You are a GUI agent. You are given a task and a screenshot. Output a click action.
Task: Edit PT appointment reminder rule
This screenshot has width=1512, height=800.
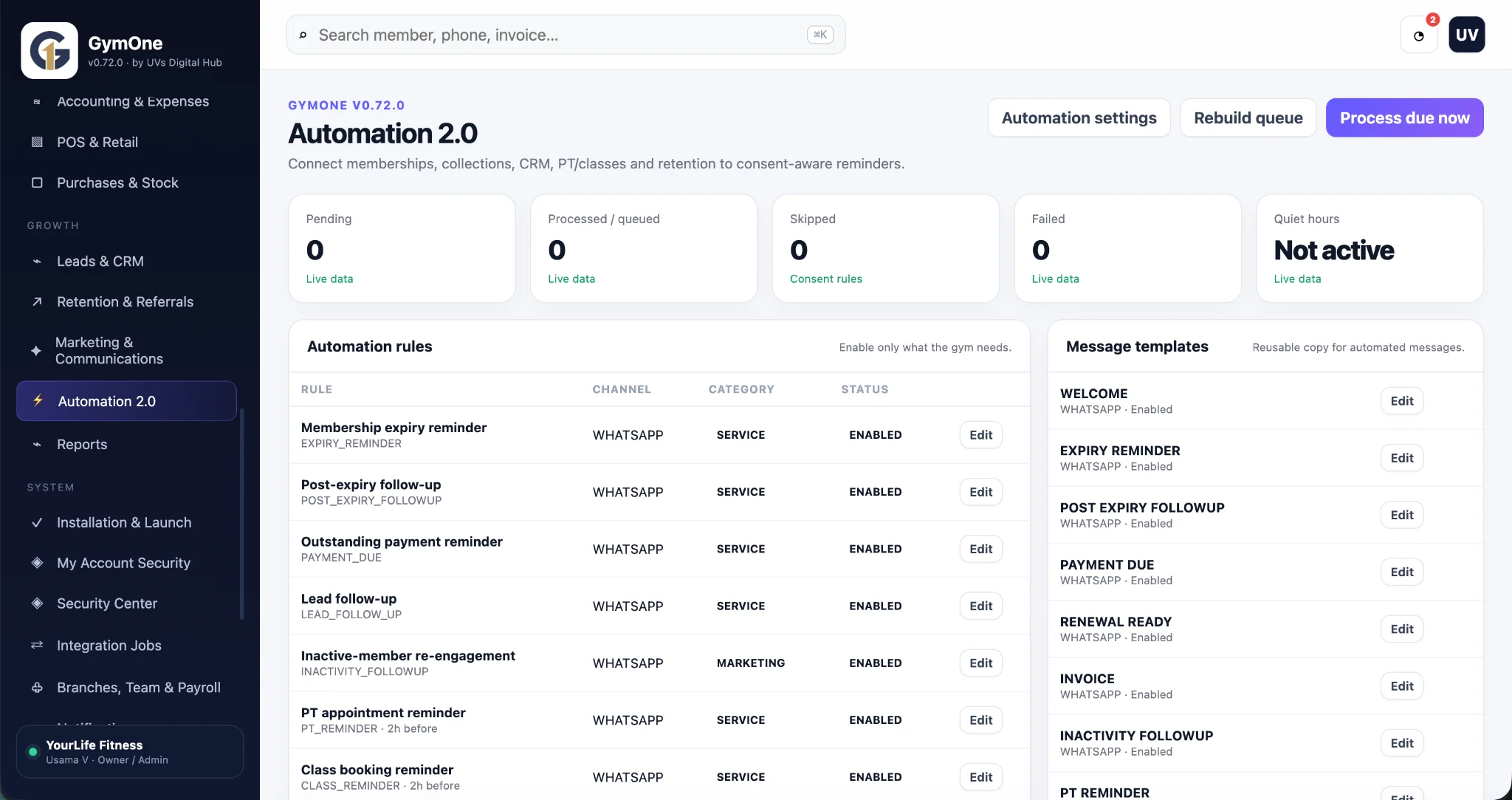coord(980,720)
